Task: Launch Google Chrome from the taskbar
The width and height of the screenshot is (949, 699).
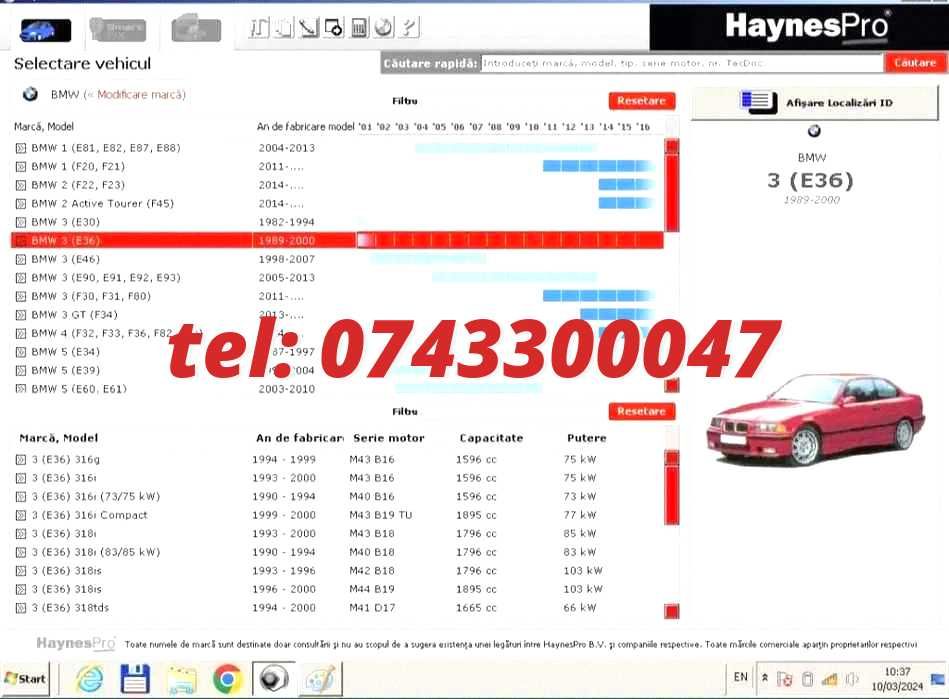Action: tap(228, 680)
